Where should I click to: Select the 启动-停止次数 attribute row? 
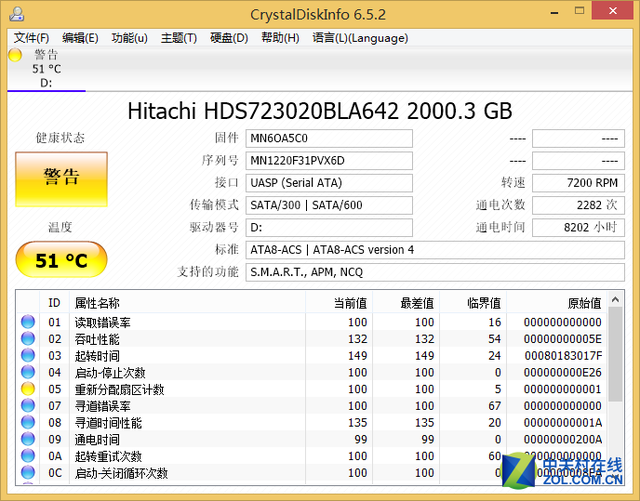point(312,372)
